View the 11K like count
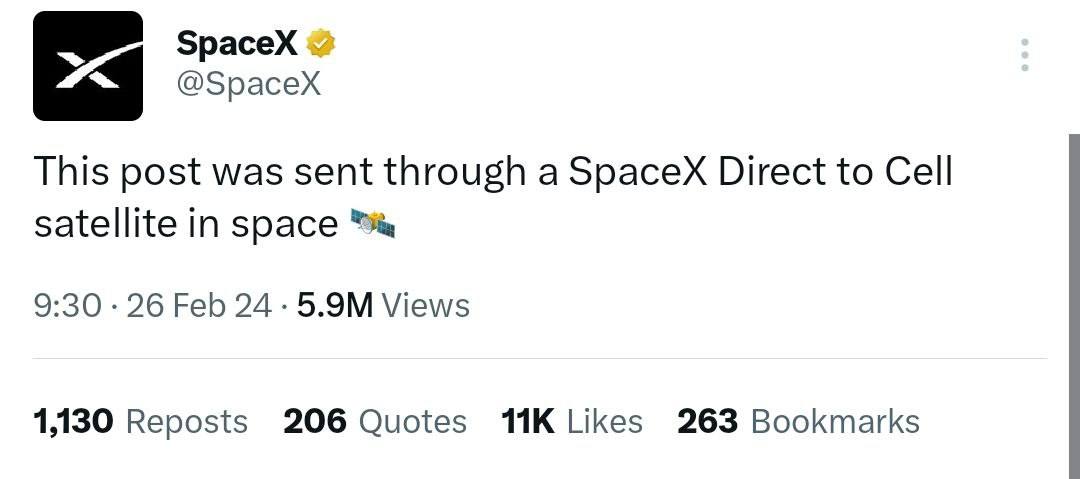 click(528, 421)
